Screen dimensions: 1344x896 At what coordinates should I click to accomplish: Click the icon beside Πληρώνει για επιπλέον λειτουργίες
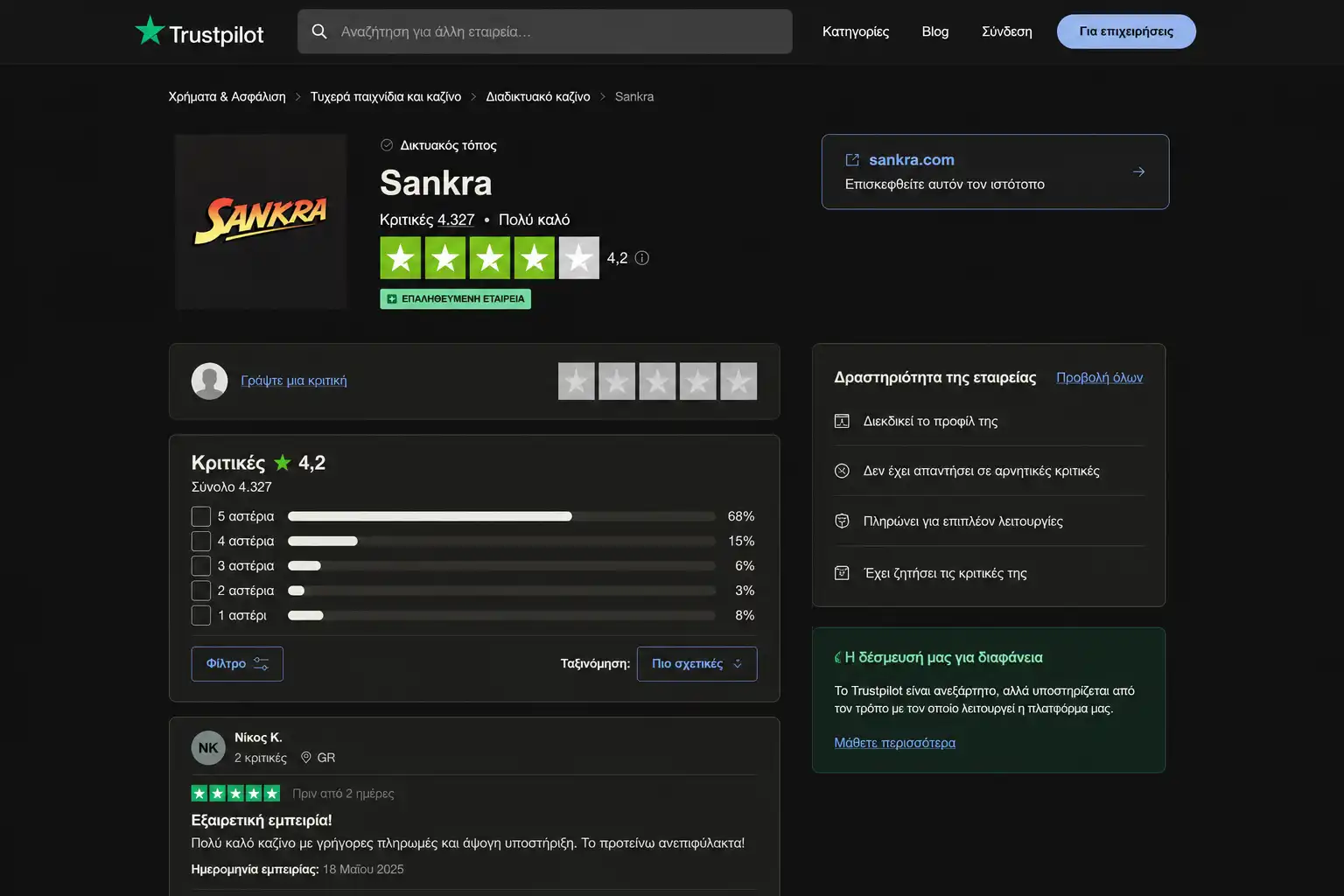pyautogui.click(x=842, y=521)
